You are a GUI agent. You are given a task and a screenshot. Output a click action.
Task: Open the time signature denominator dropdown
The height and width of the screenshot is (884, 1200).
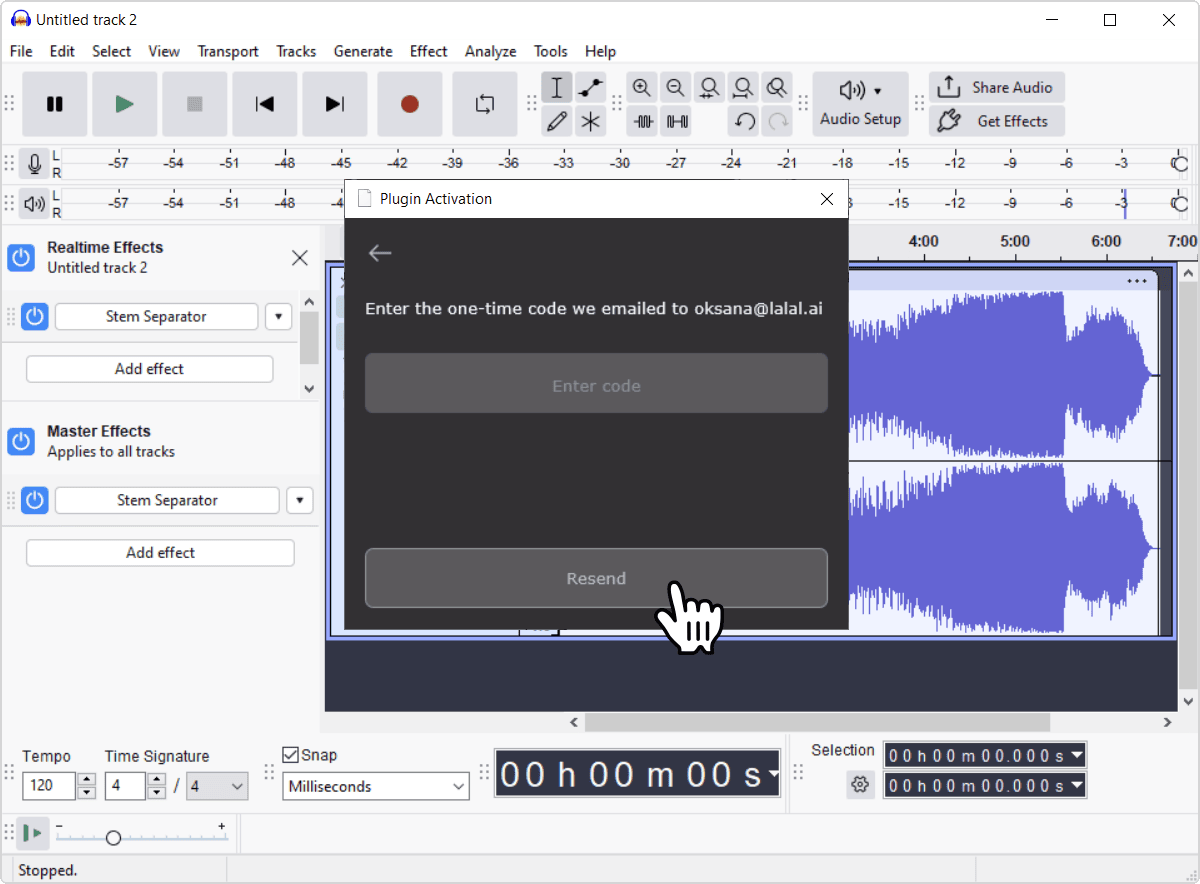[x=217, y=786]
